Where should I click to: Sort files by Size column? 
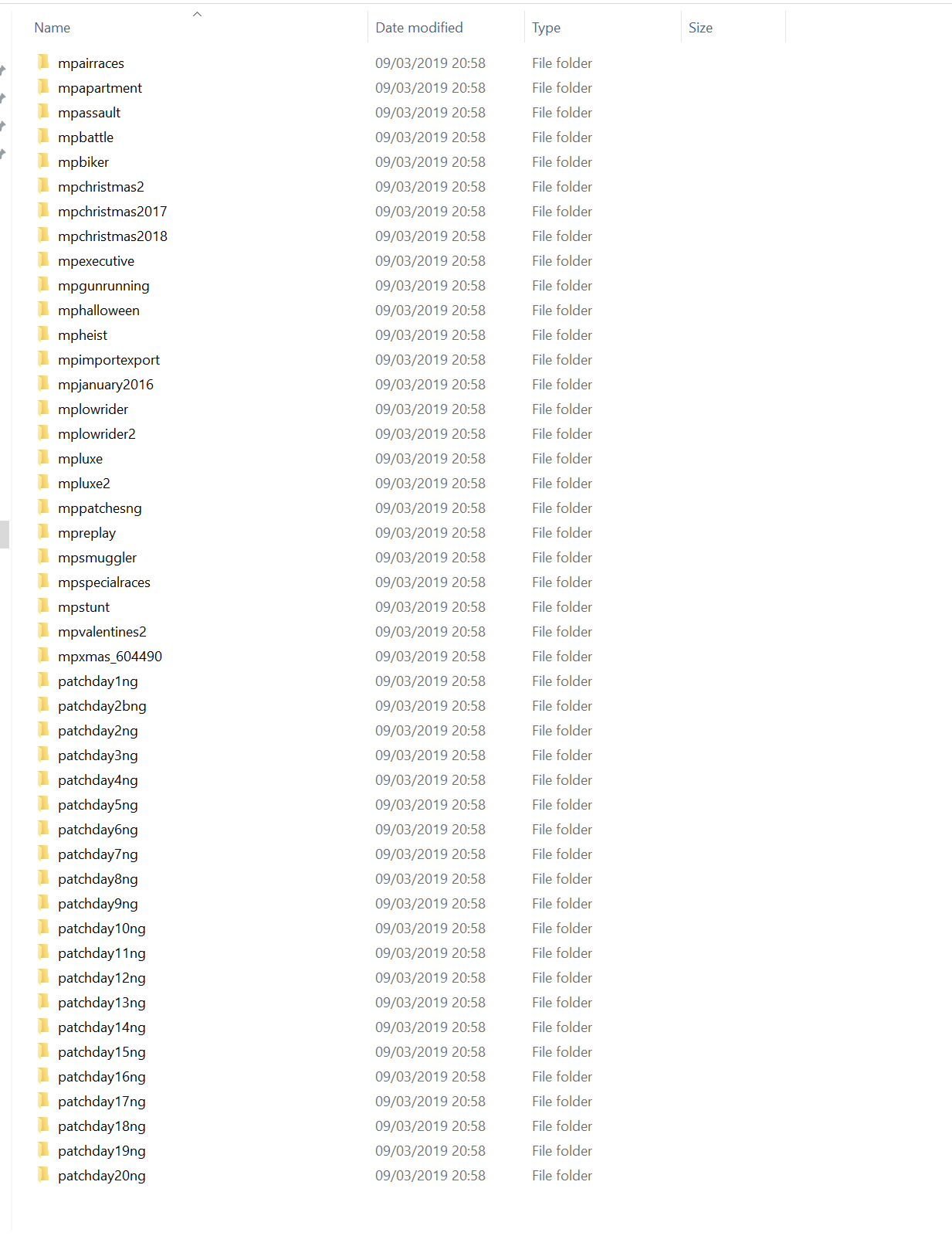(x=733, y=28)
